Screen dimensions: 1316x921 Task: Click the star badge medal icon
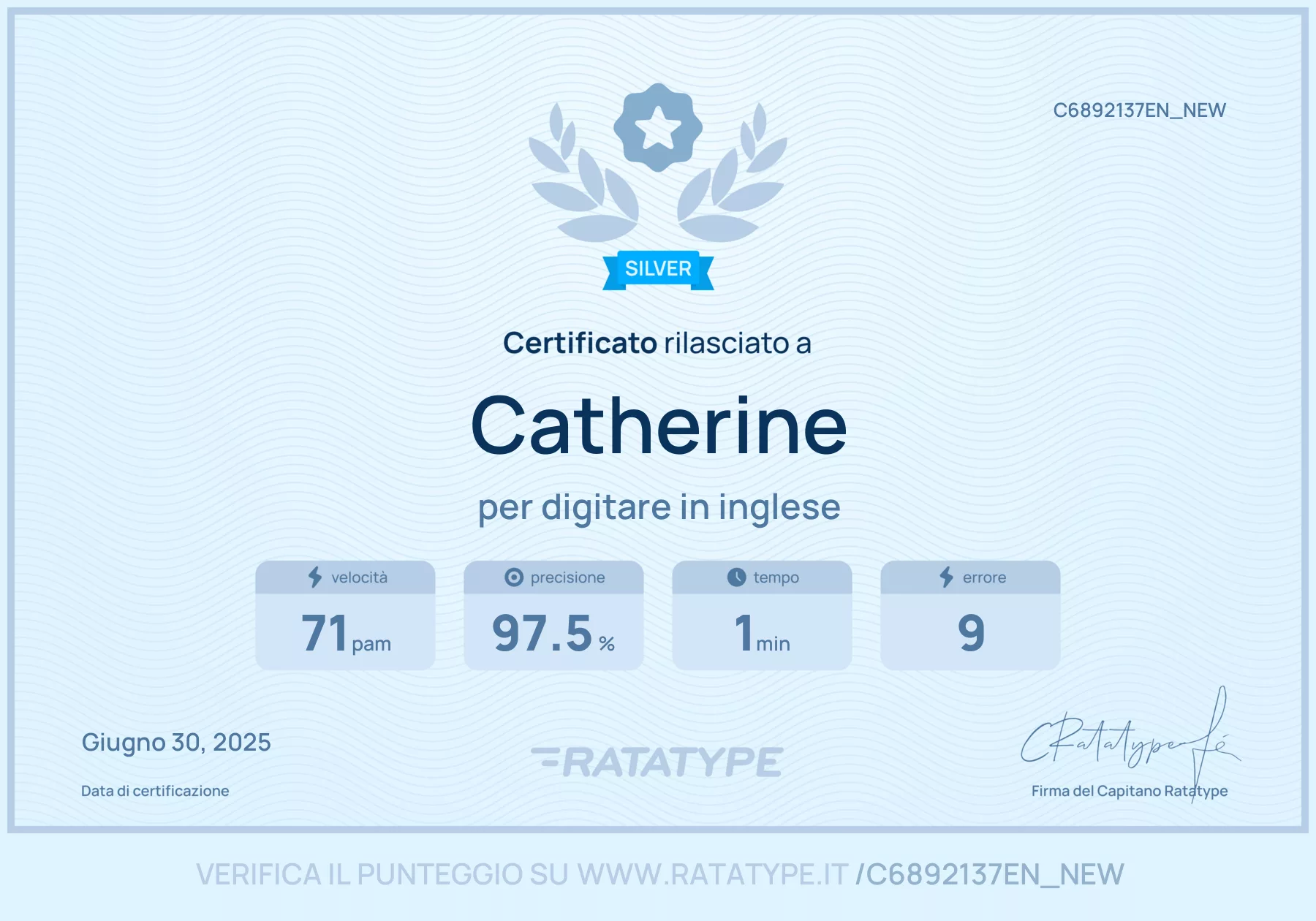pos(658,128)
